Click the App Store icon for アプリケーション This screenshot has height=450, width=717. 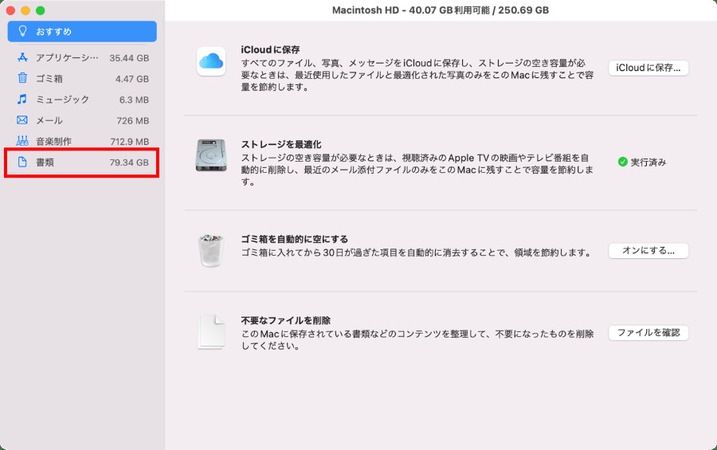click(22, 58)
